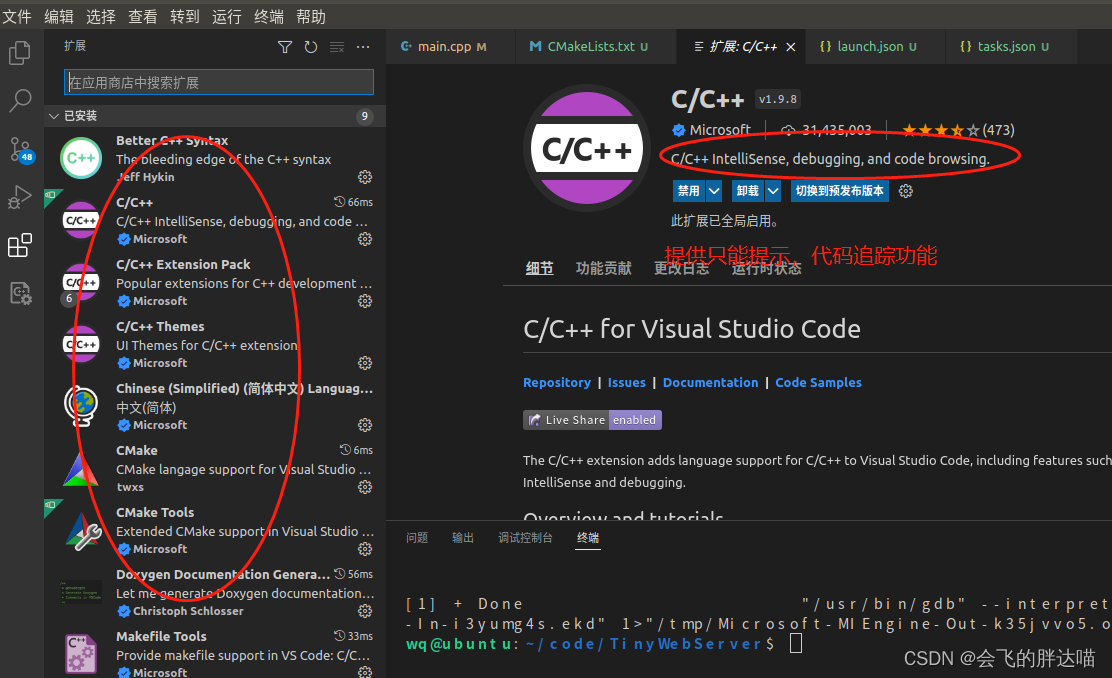Open the Code Samples link
Screen dimensions: 1112x678
[818, 382]
